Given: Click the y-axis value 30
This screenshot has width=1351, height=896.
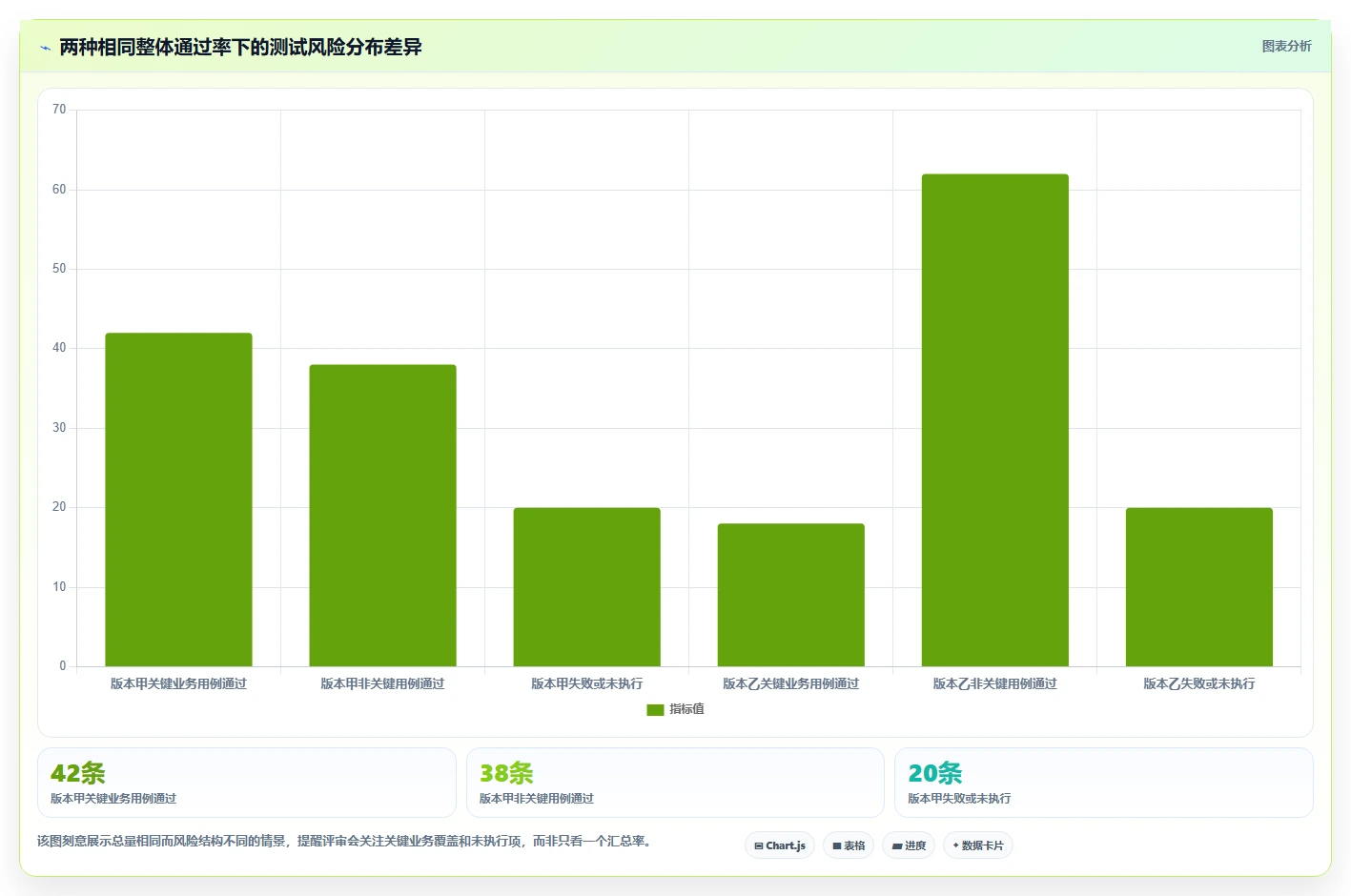Looking at the screenshot, I should click(59, 428).
